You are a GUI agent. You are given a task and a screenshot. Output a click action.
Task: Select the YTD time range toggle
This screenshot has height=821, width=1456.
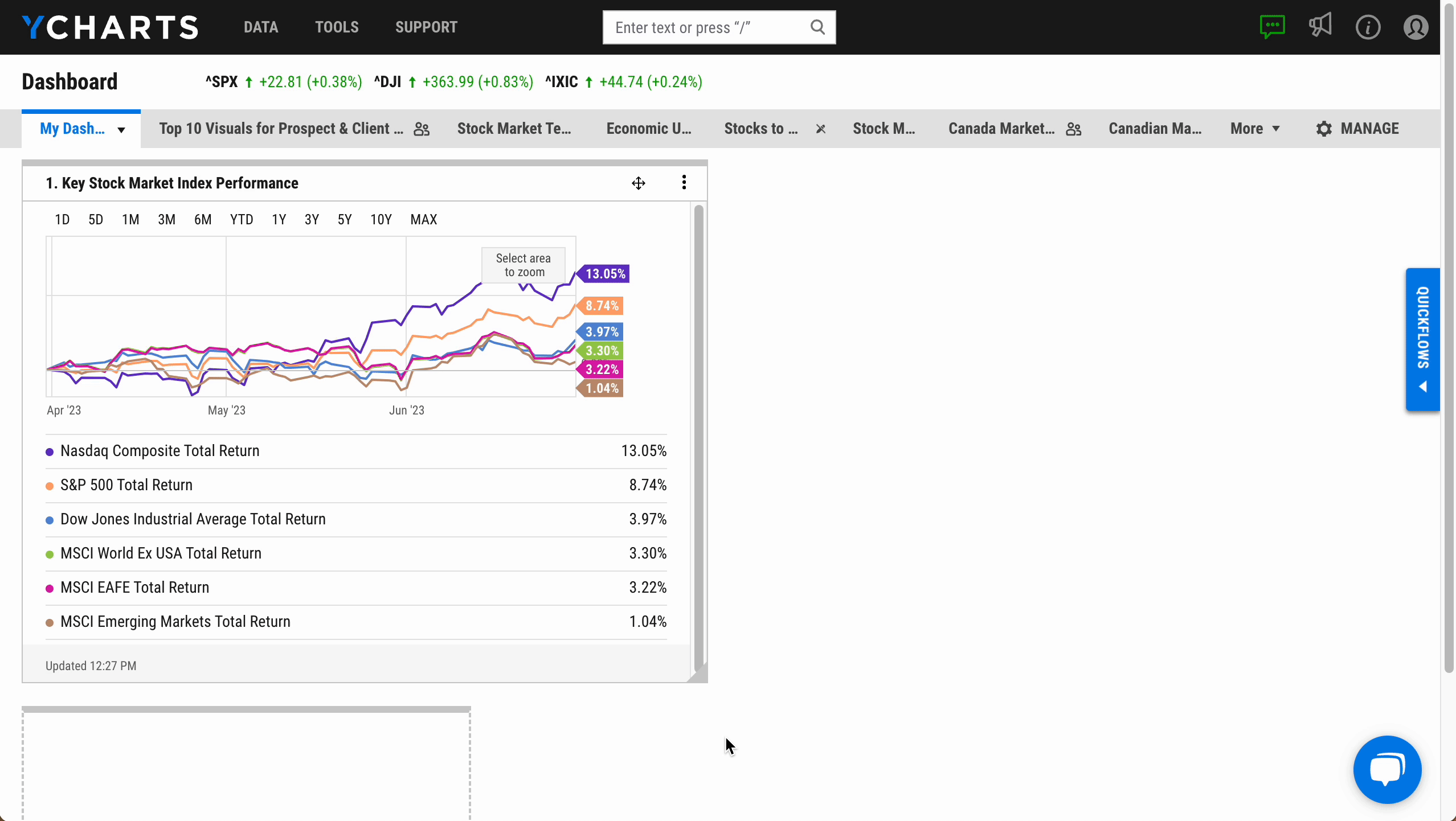point(242,219)
